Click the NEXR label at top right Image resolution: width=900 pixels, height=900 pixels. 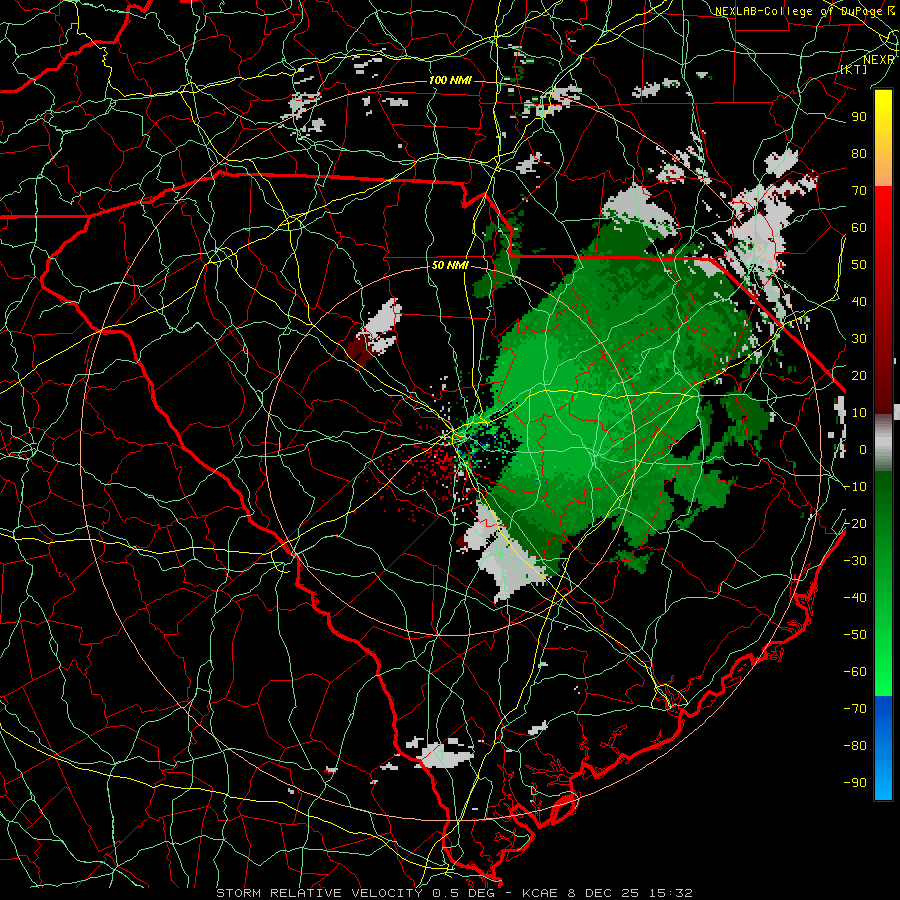[x=879, y=60]
